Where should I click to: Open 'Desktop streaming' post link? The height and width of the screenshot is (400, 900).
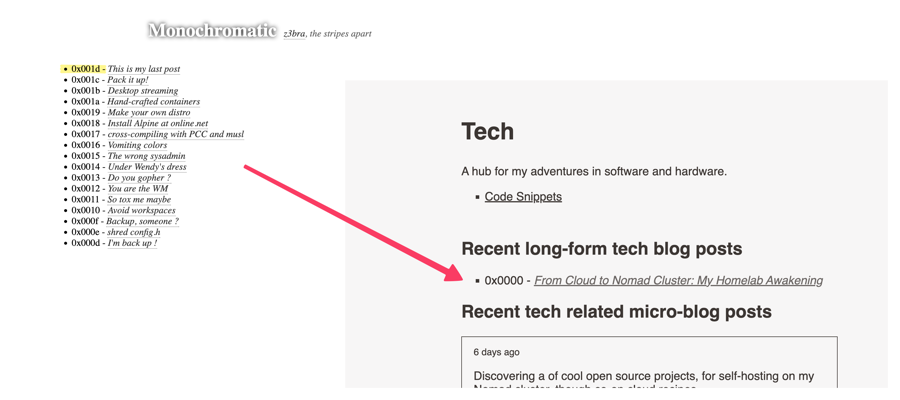[x=143, y=91]
